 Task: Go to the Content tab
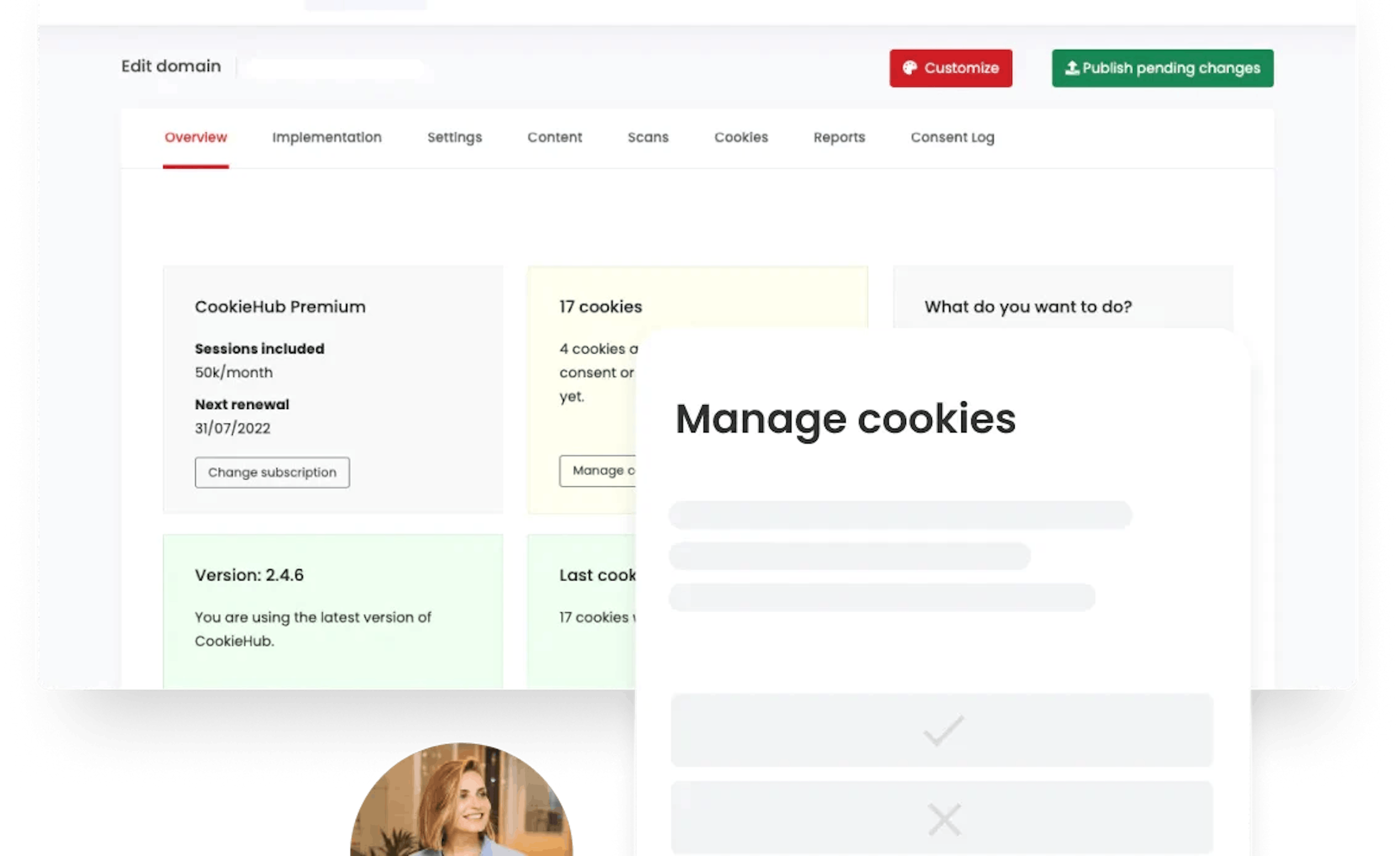[x=555, y=137]
